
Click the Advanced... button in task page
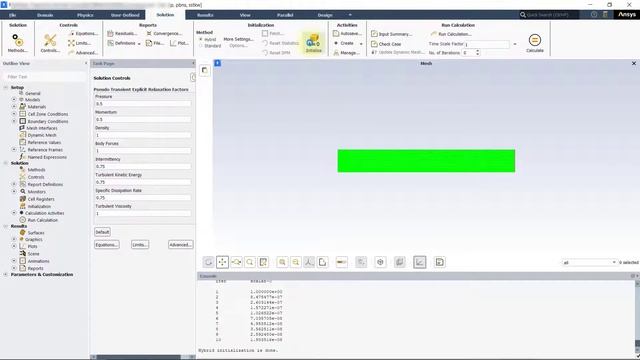point(180,244)
